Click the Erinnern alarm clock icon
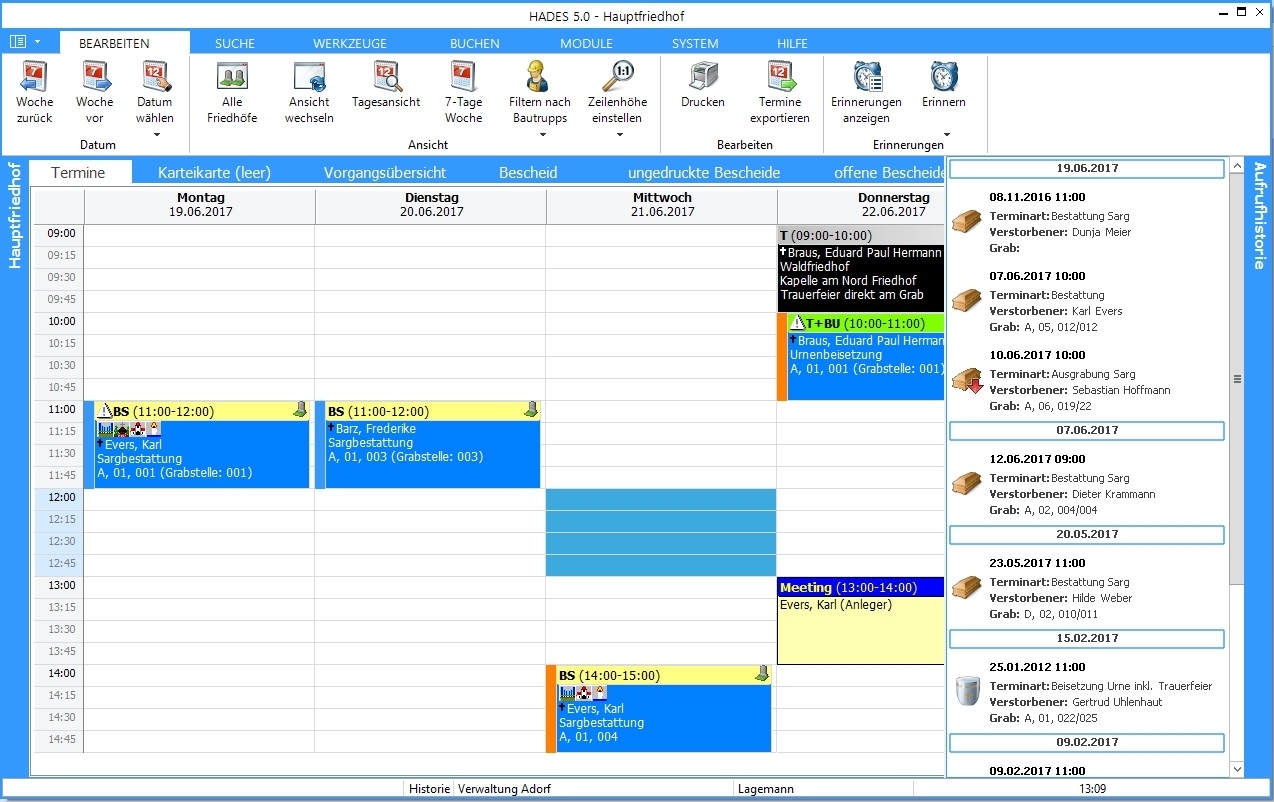This screenshot has height=802, width=1274. coord(943,77)
